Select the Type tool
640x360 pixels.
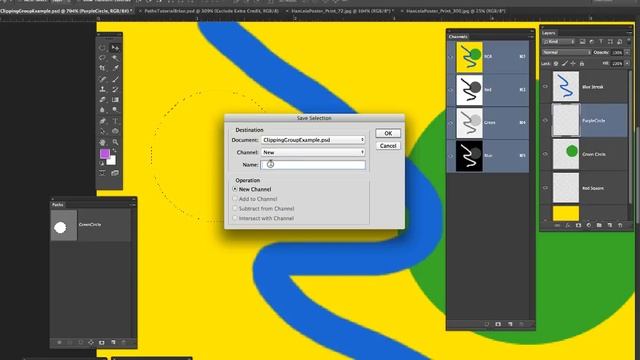click(x=115, y=121)
